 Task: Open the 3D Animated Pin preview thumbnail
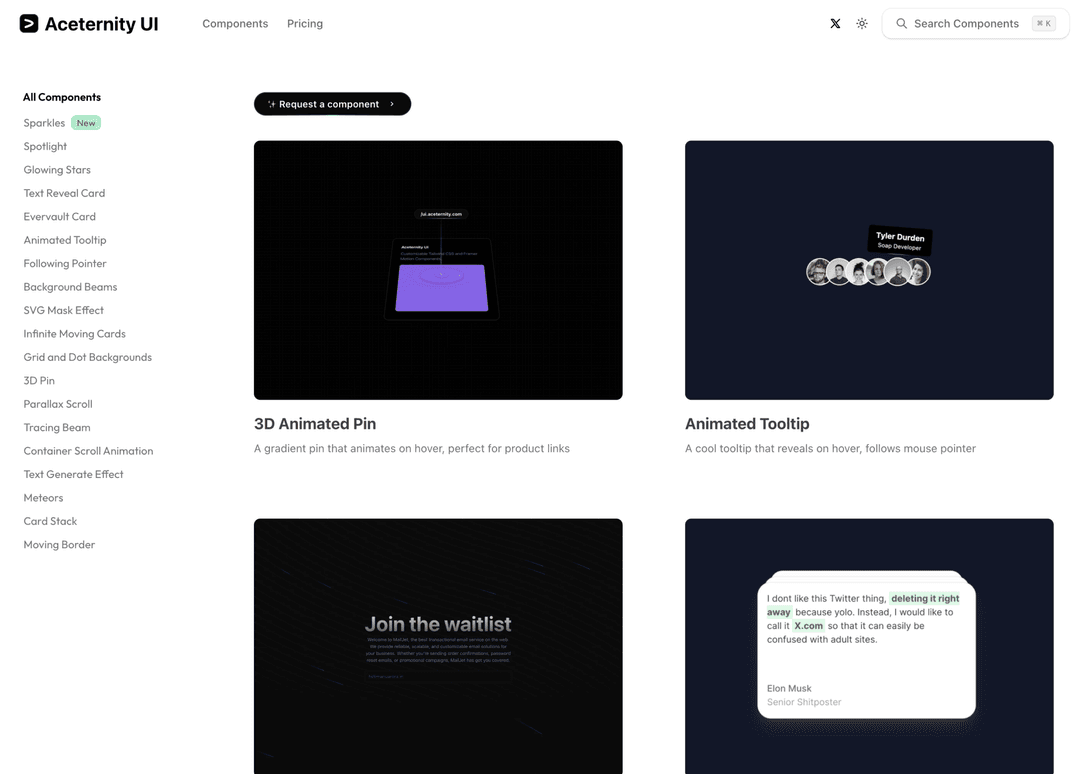438,270
